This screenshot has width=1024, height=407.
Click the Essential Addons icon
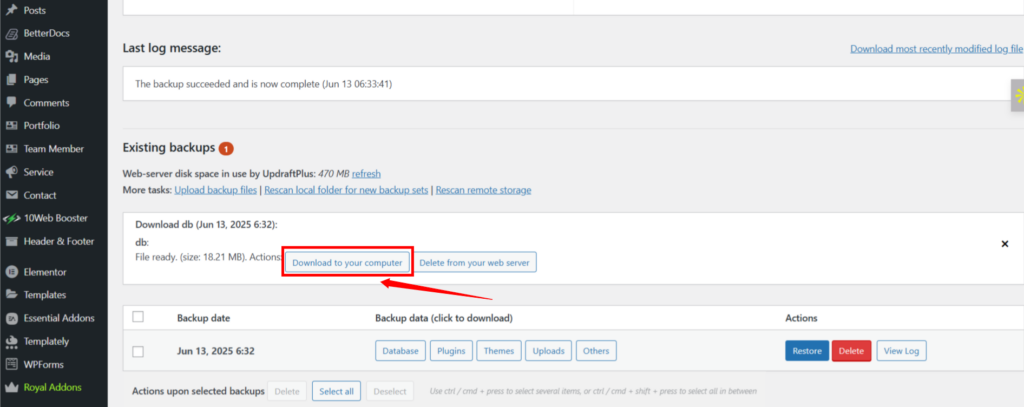click(x=11, y=318)
